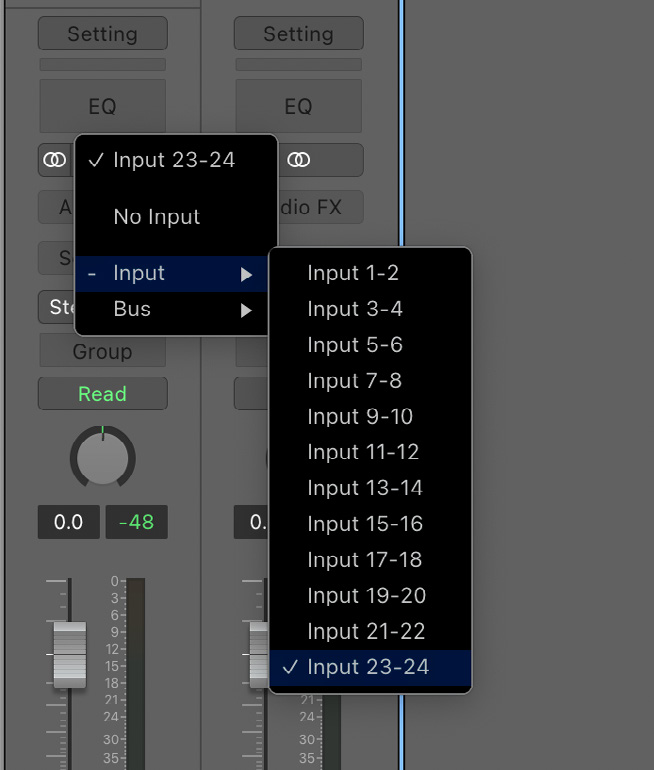Select Input 3-4
The image size is (654, 770).
tap(370, 309)
